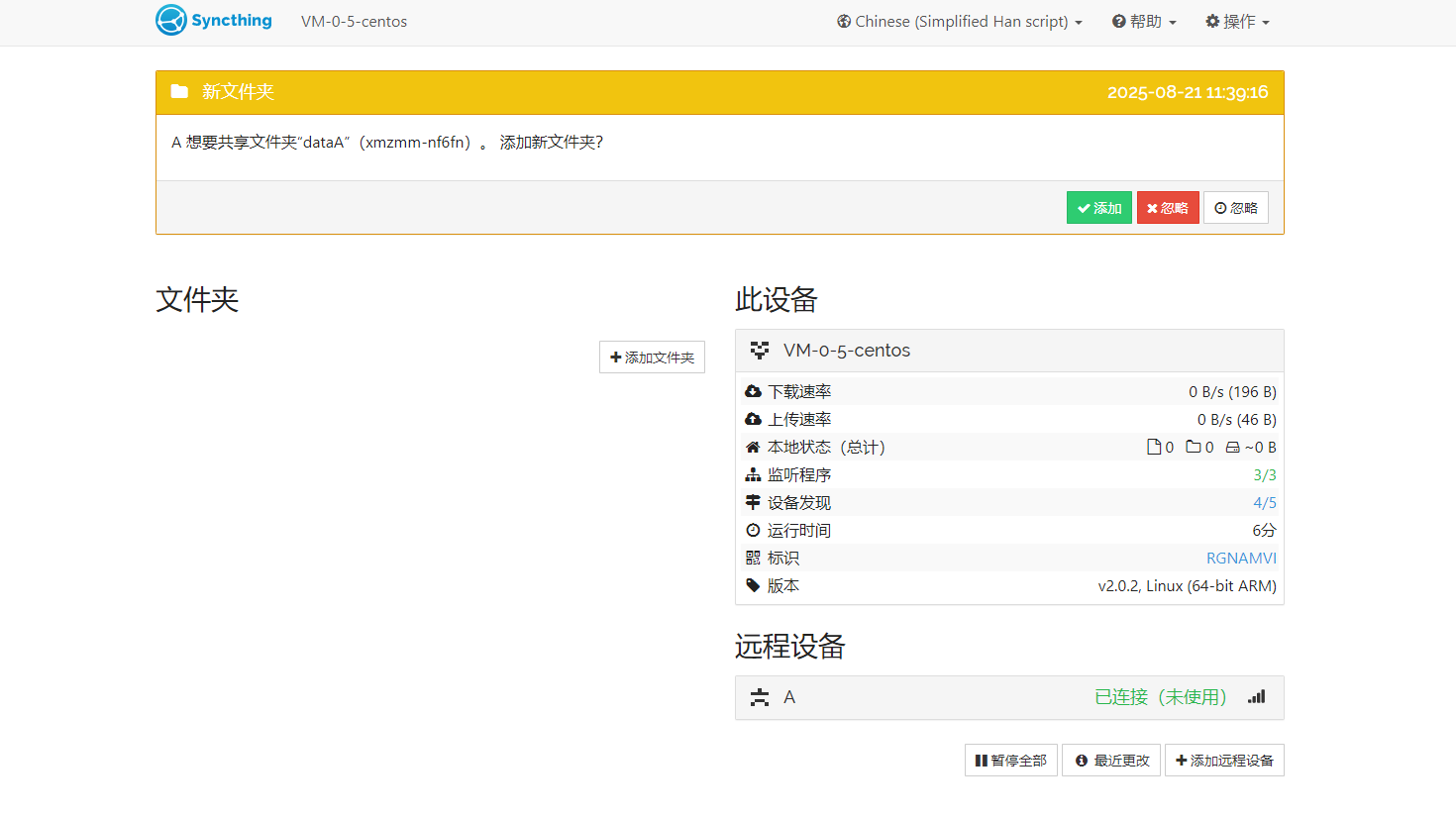The image size is (1456, 818).
Task: Click green 添加 button to accept folder
Action: click(1099, 208)
